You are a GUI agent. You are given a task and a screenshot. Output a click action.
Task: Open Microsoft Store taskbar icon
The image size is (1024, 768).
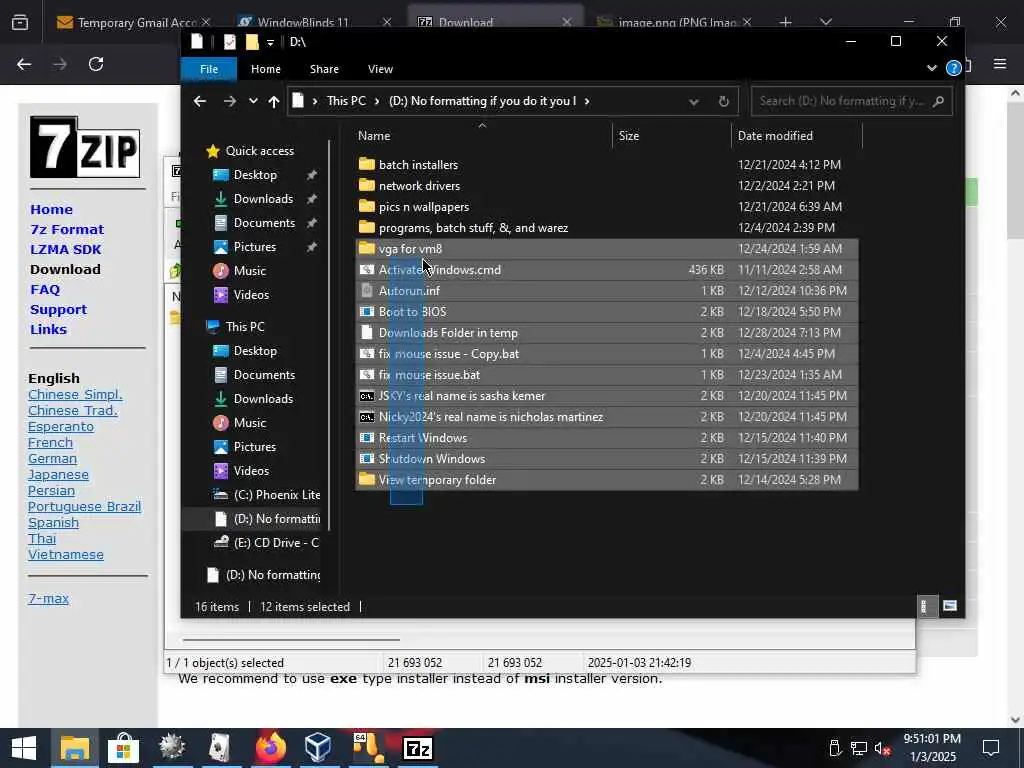pos(123,748)
